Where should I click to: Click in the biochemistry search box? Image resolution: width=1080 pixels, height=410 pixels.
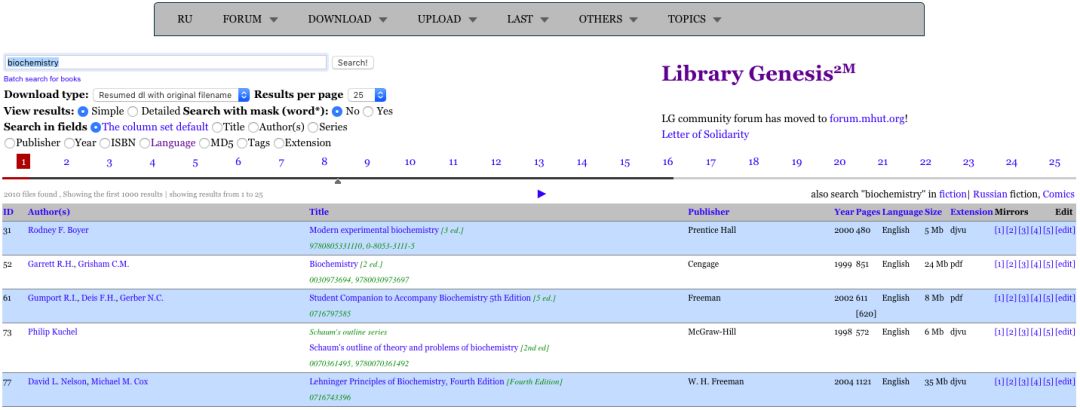coord(165,63)
